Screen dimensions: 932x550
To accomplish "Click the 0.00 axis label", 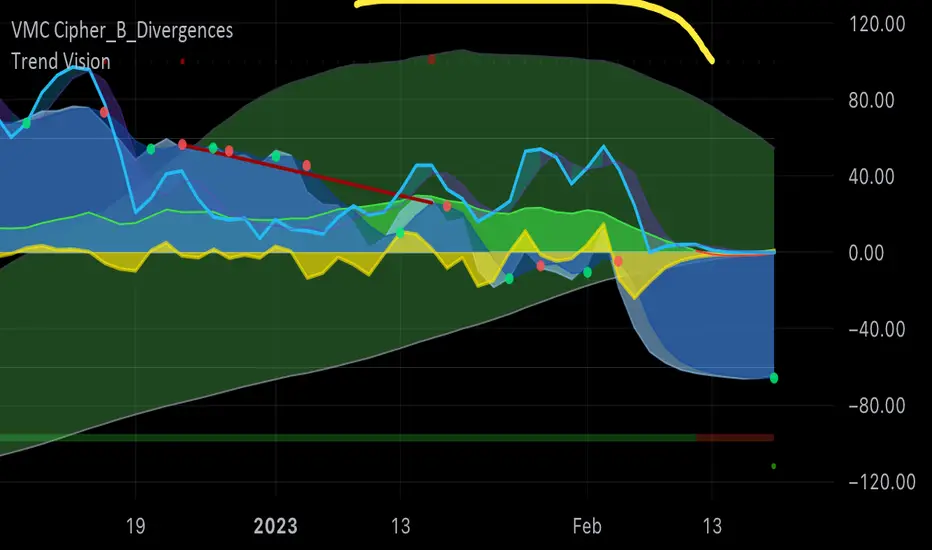I will coord(866,253).
